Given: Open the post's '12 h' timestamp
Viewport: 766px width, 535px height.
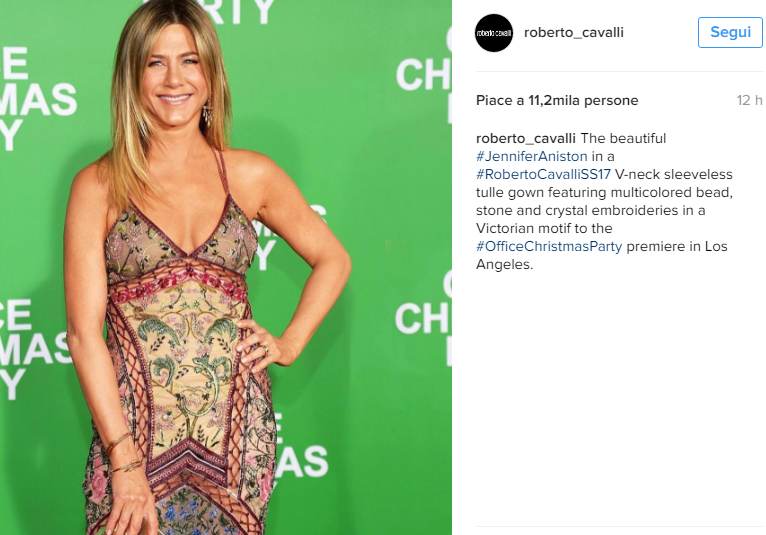Looking at the screenshot, I should pos(749,100).
